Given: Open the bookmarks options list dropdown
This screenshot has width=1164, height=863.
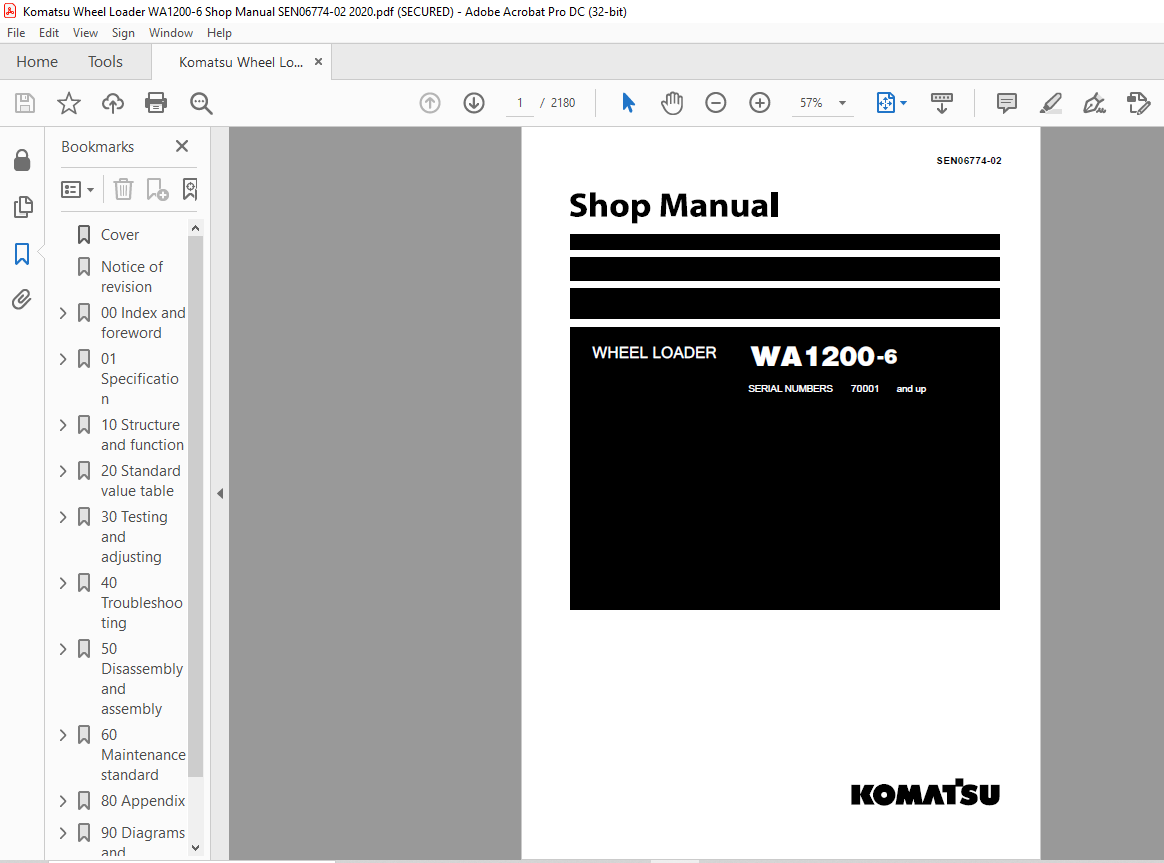Looking at the screenshot, I should coord(77,190).
